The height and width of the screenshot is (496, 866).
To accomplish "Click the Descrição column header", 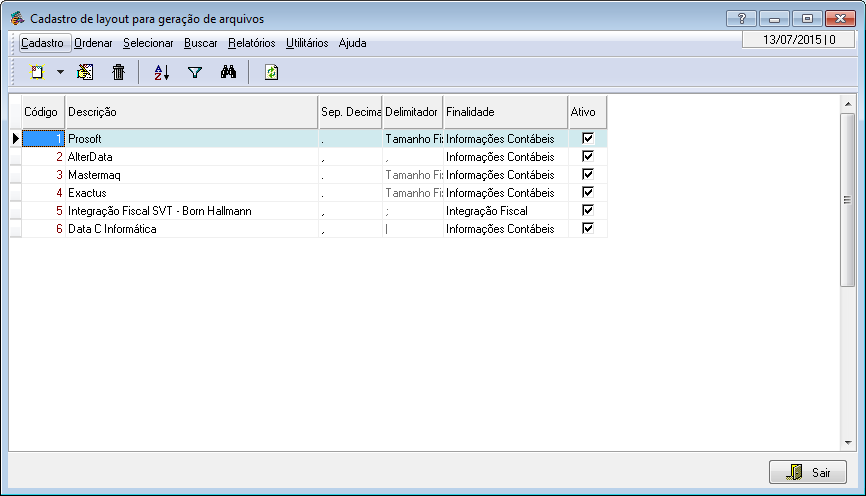I will [x=190, y=112].
